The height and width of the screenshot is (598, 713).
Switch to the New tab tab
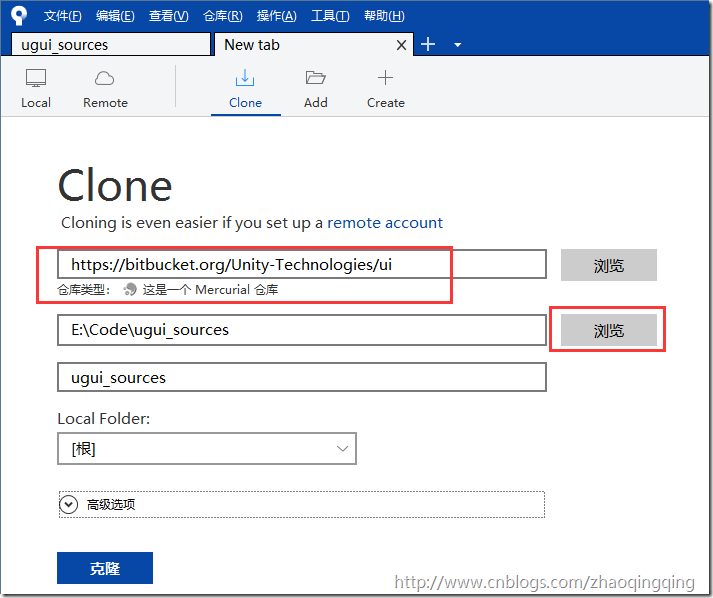pos(314,45)
